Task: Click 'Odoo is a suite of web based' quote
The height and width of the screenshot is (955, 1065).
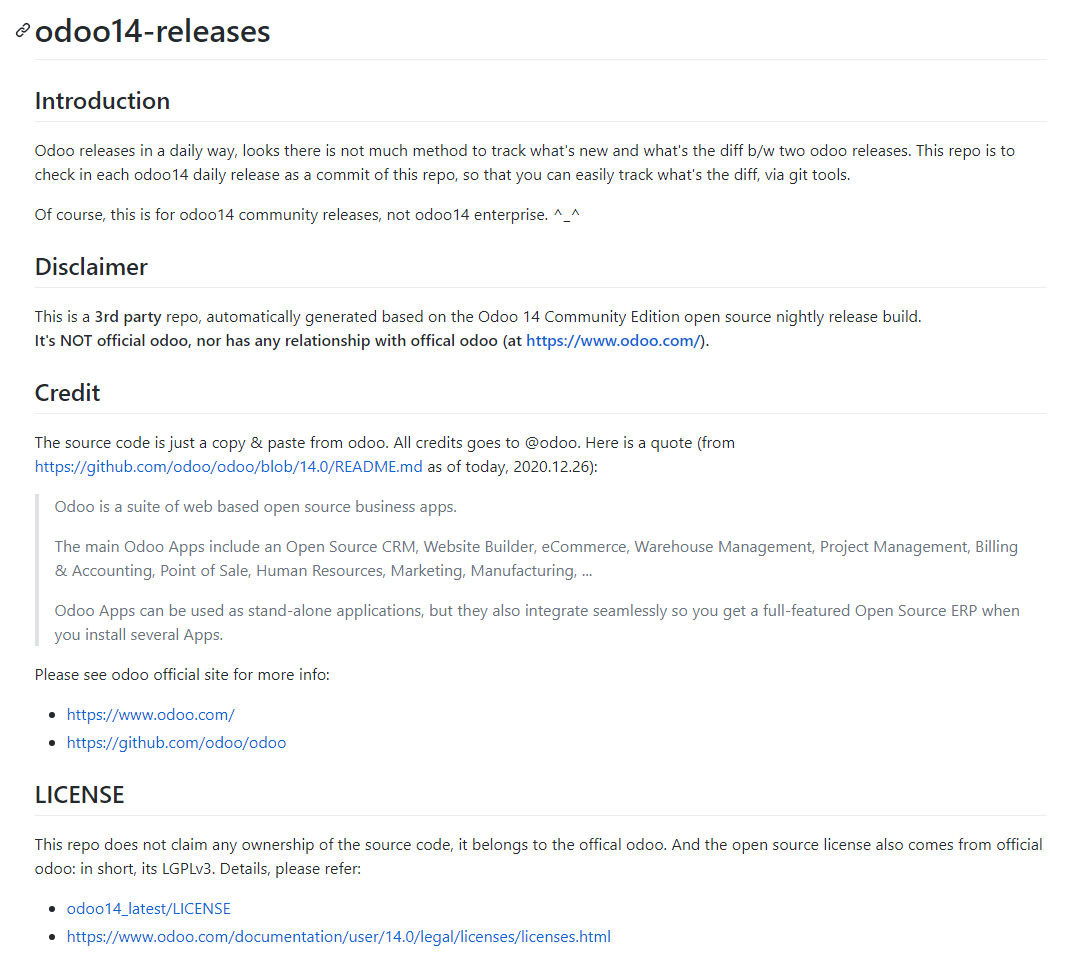Action: (x=255, y=507)
